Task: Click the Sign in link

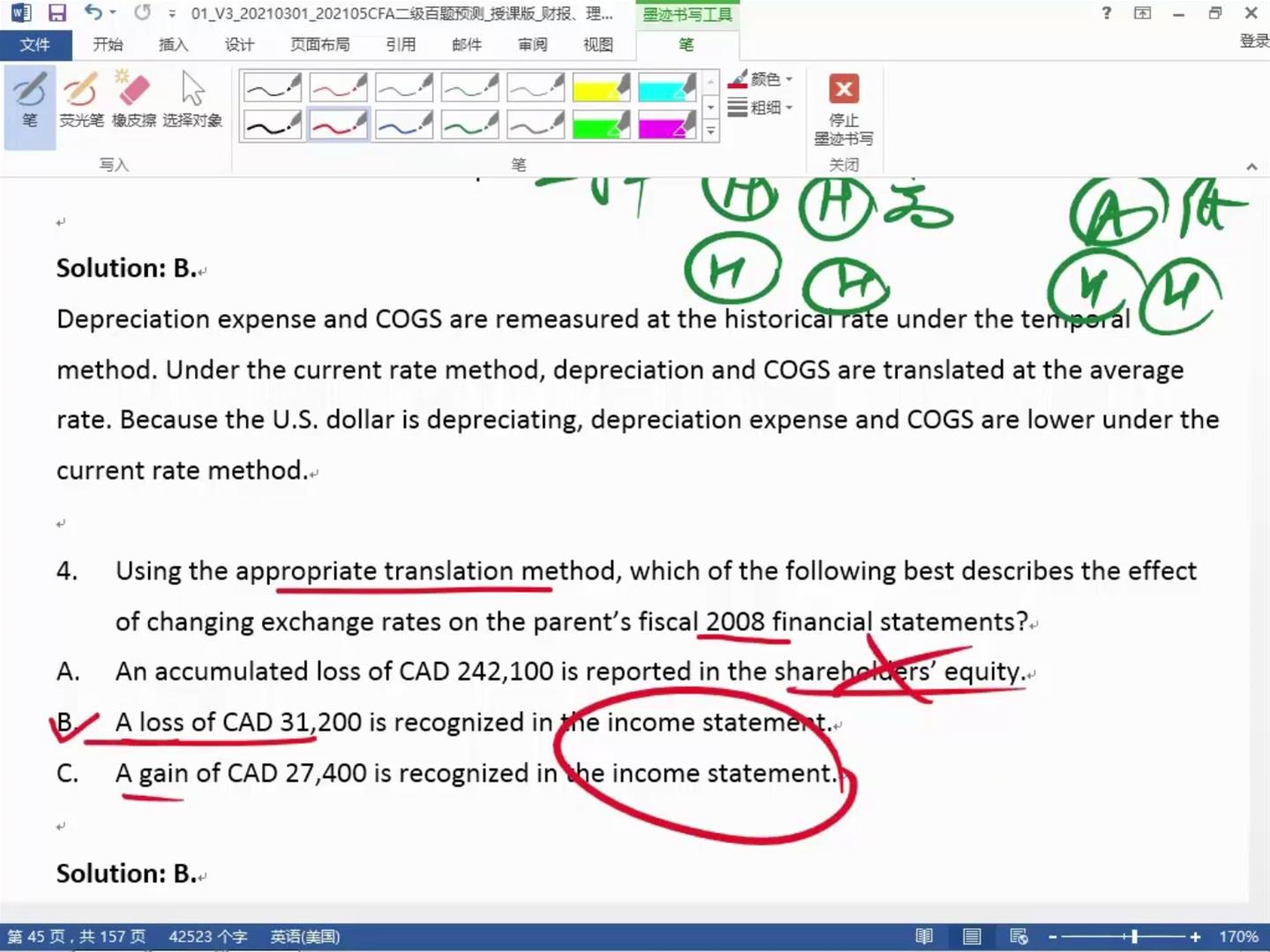Action: 1254,41
